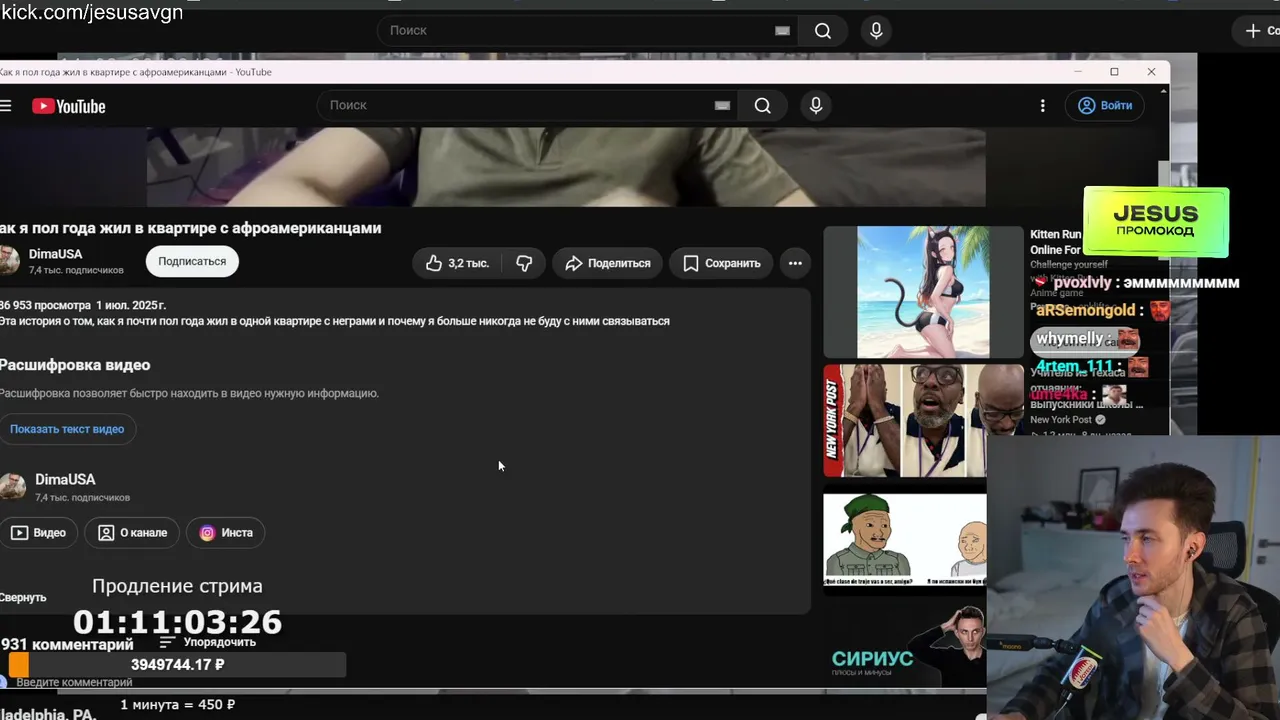Screen dimensions: 1280x720
Task: Open DimaUSA avatar beside the Подписаться button
Action: (x=9, y=261)
